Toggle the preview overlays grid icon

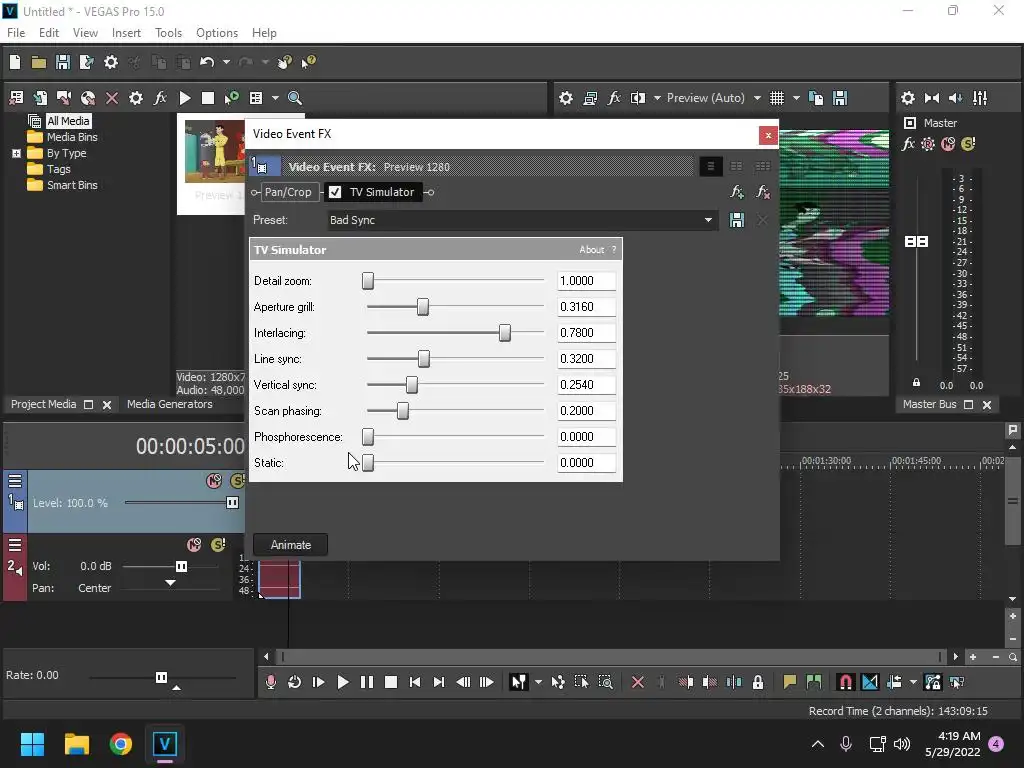[776, 98]
